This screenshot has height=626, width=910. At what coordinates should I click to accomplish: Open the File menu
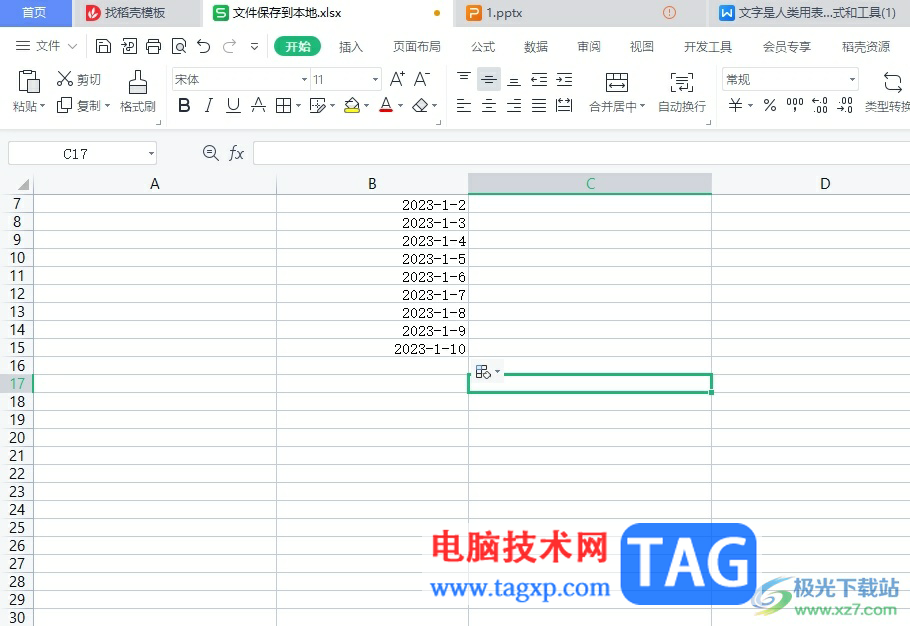pyautogui.click(x=46, y=46)
